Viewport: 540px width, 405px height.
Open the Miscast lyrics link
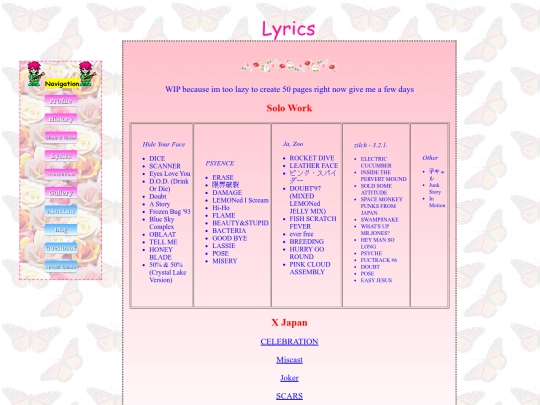click(x=289, y=360)
